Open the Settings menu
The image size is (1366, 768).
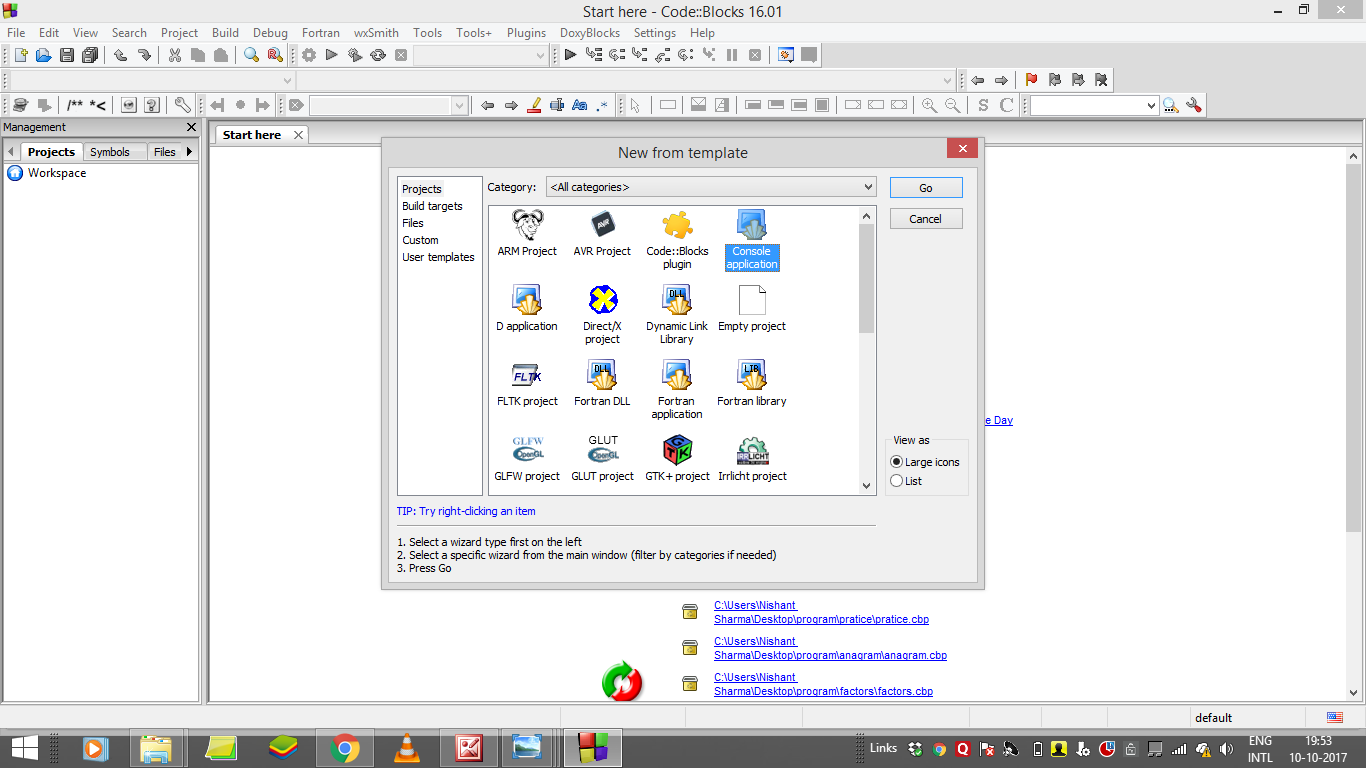(x=655, y=33)
